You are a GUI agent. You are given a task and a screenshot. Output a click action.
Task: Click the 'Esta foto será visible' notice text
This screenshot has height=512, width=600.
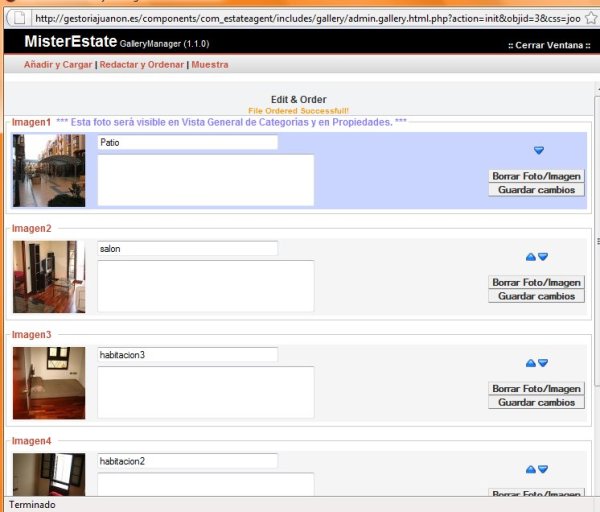232,122
